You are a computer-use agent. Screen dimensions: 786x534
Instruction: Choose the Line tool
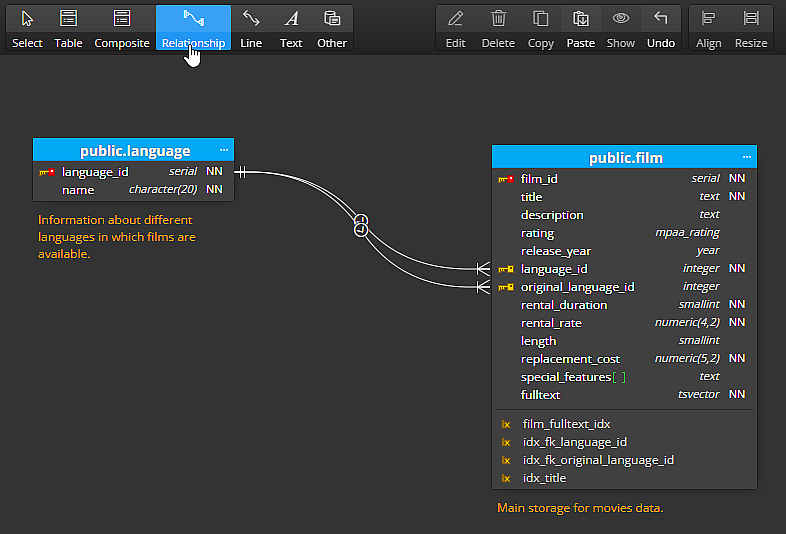[251, 28]
